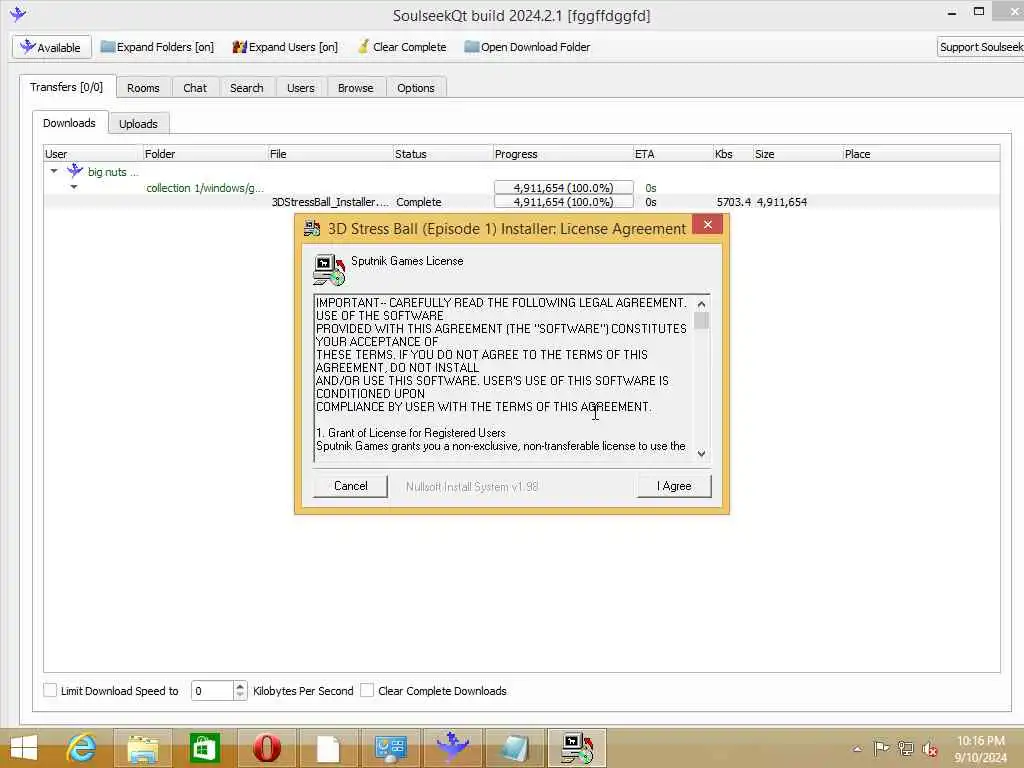Click Cancel in the installer dialog

pyautogui.click(x=351, y=486)
